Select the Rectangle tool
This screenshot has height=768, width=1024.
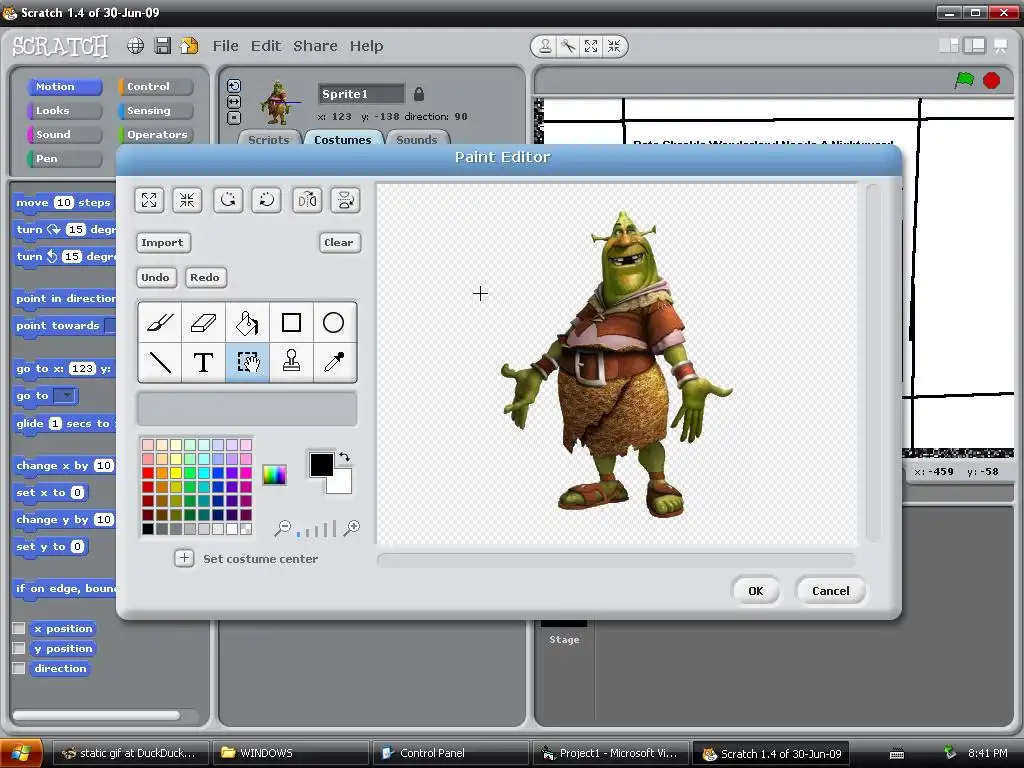(x=291, y=322)
